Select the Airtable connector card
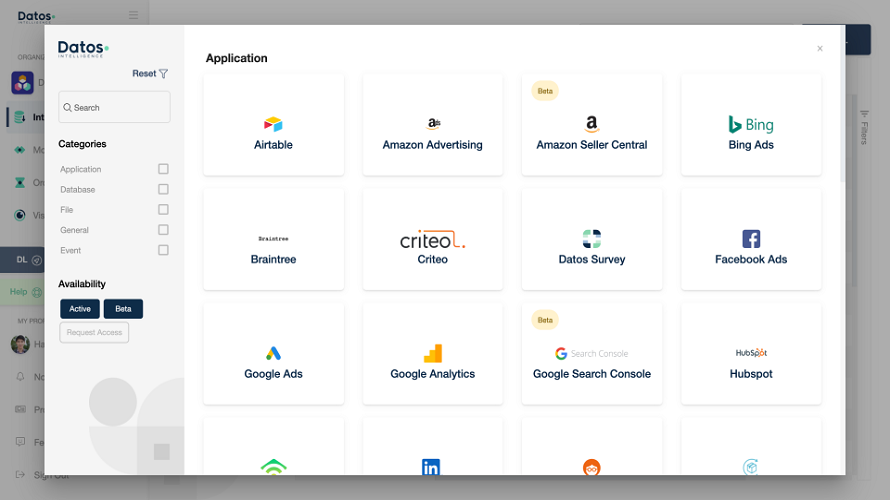This screenshot has height=500, width=890. click(x=273, y=124)
